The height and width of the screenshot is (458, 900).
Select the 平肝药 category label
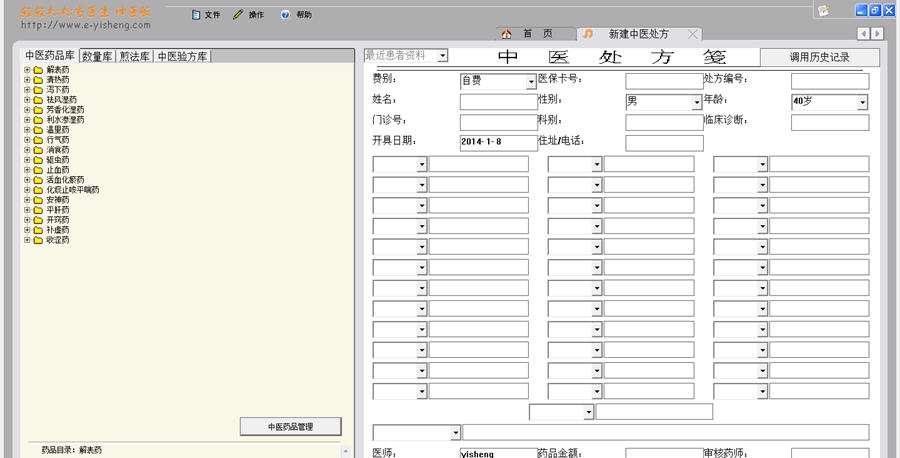pos(57,210)
